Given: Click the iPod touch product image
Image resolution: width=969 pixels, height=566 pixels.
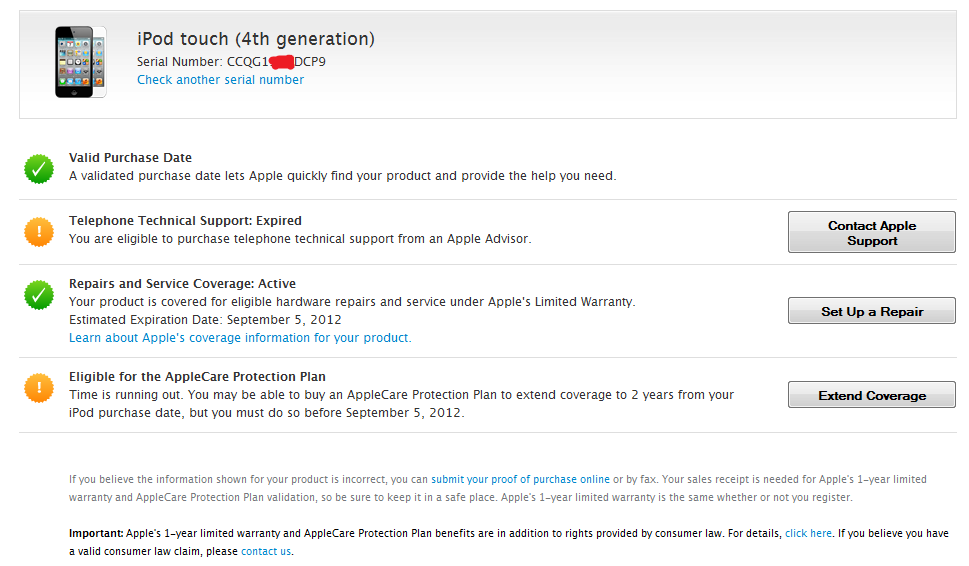Looking at the screenshot, I should [80, 62].
